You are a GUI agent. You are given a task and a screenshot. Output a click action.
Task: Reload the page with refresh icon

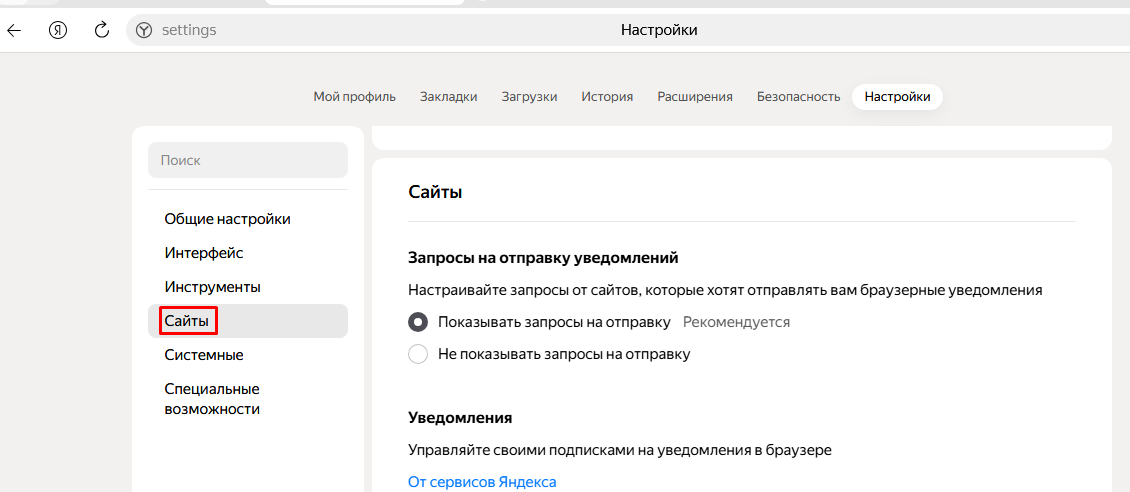click(x=102, y=30)
